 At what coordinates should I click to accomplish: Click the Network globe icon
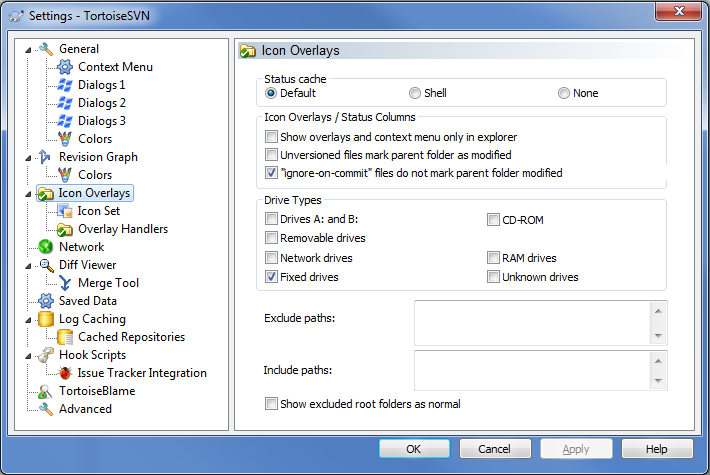point(46,247)
